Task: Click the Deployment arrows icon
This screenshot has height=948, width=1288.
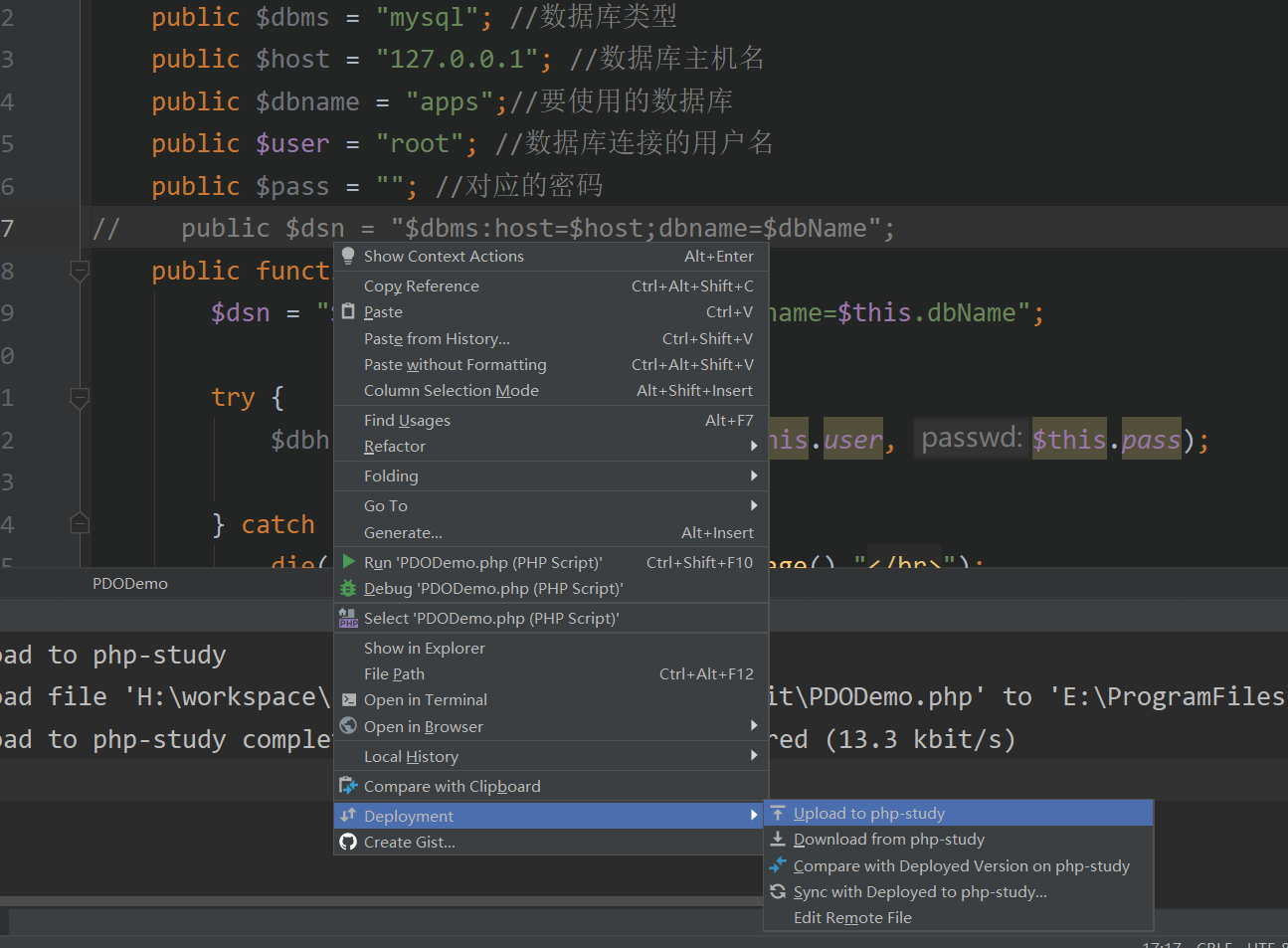Action: (x=348, y=815)
